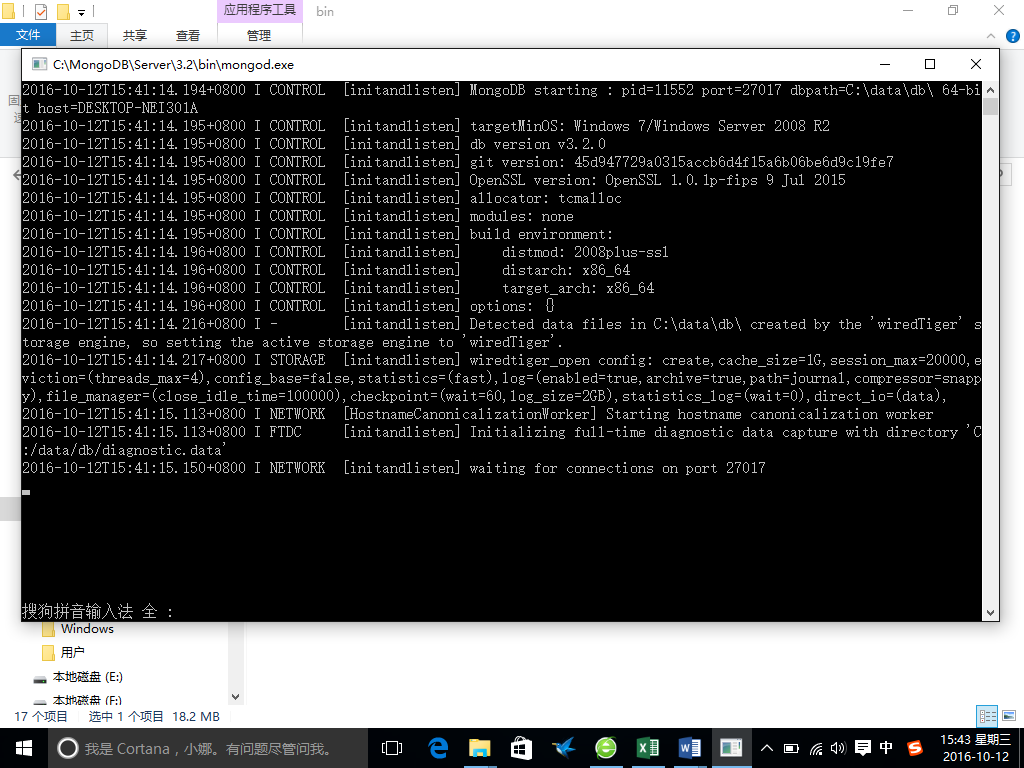Open the Windows Store taskbar icon
The height and width of the screenshot is (768, 1024).
point(521,748)
